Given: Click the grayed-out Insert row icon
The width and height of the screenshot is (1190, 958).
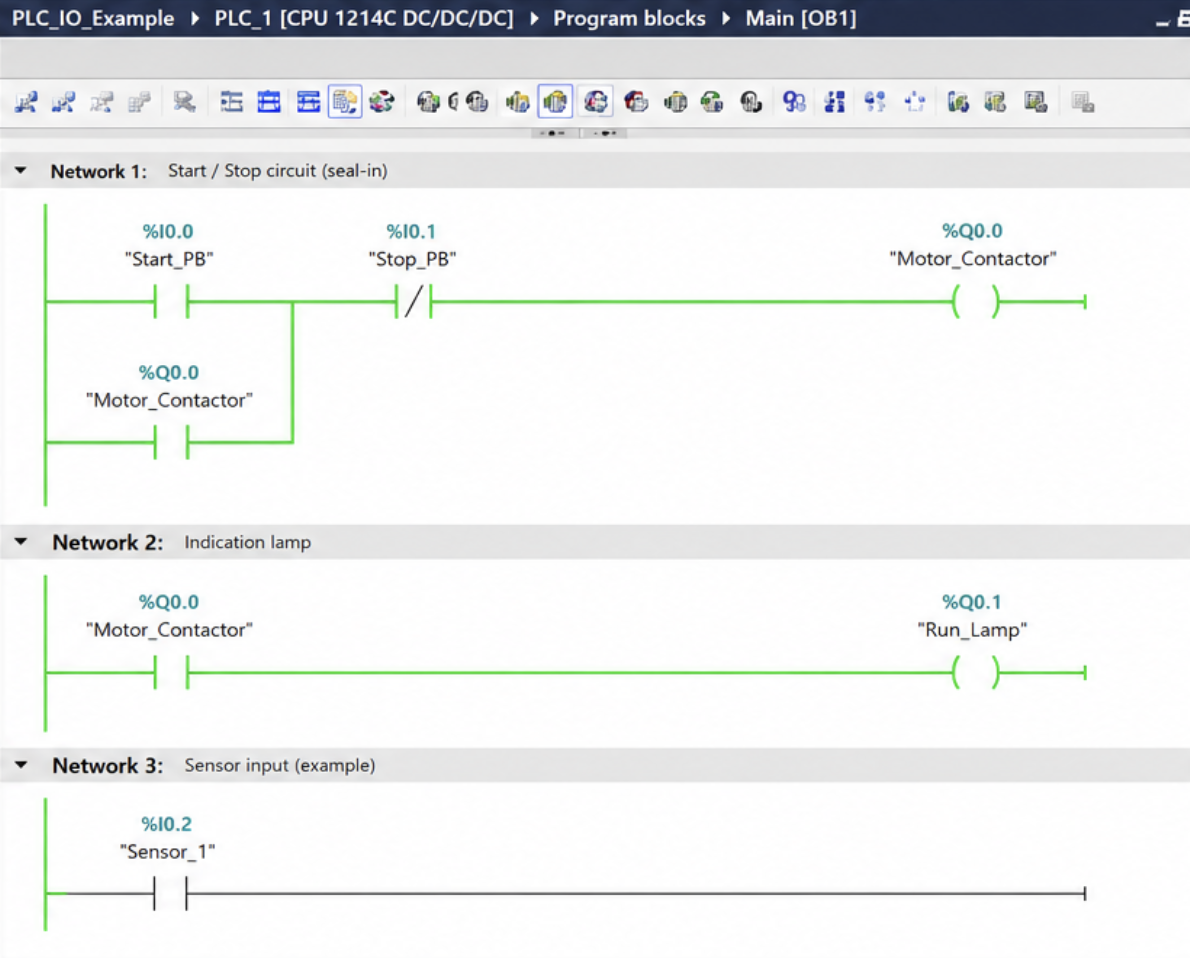Looking at the screenshot, I should [x=101, y=102].
